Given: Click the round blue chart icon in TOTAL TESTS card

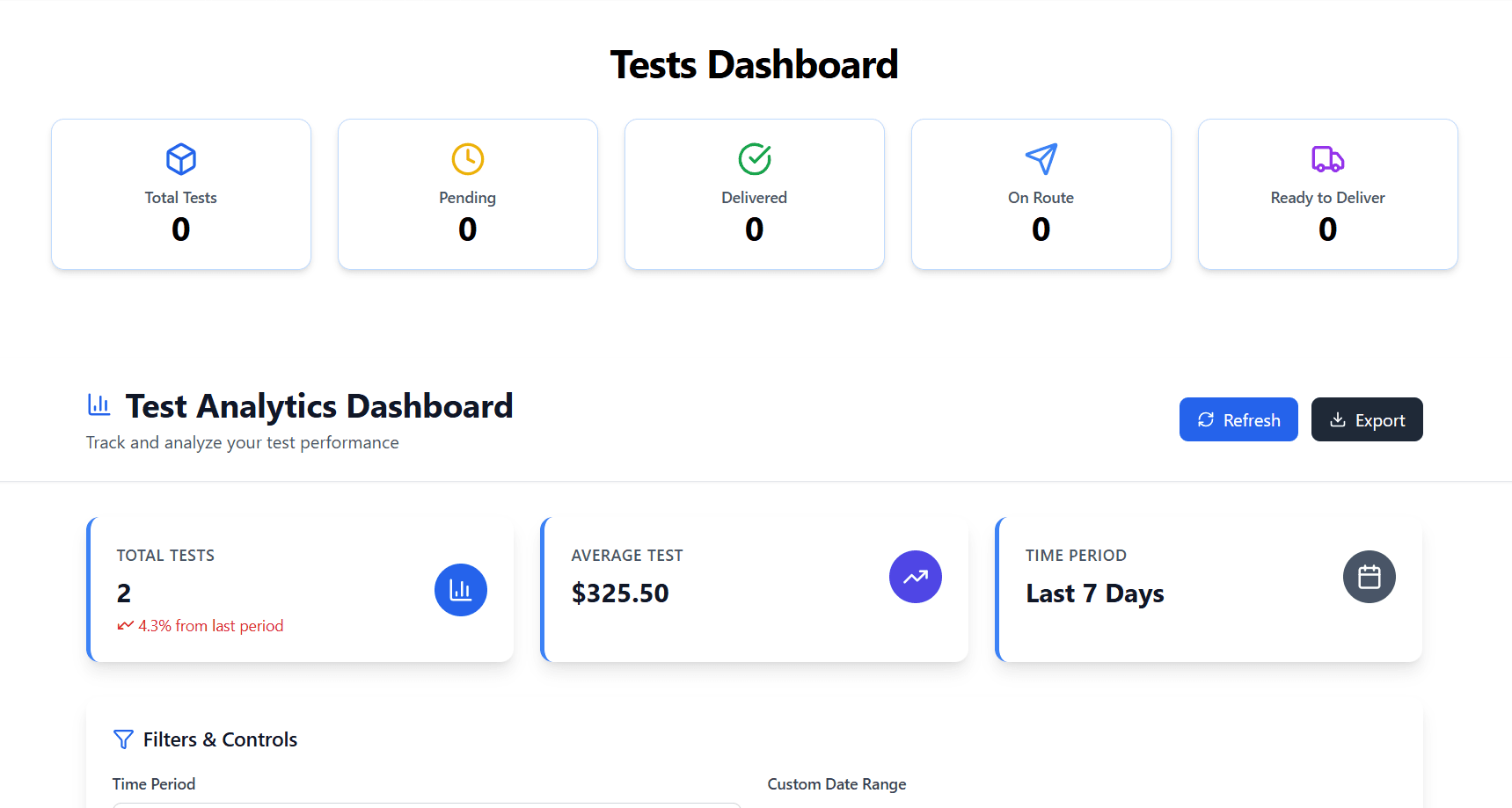Looking at the screenshot, I should tap(461, 590).
